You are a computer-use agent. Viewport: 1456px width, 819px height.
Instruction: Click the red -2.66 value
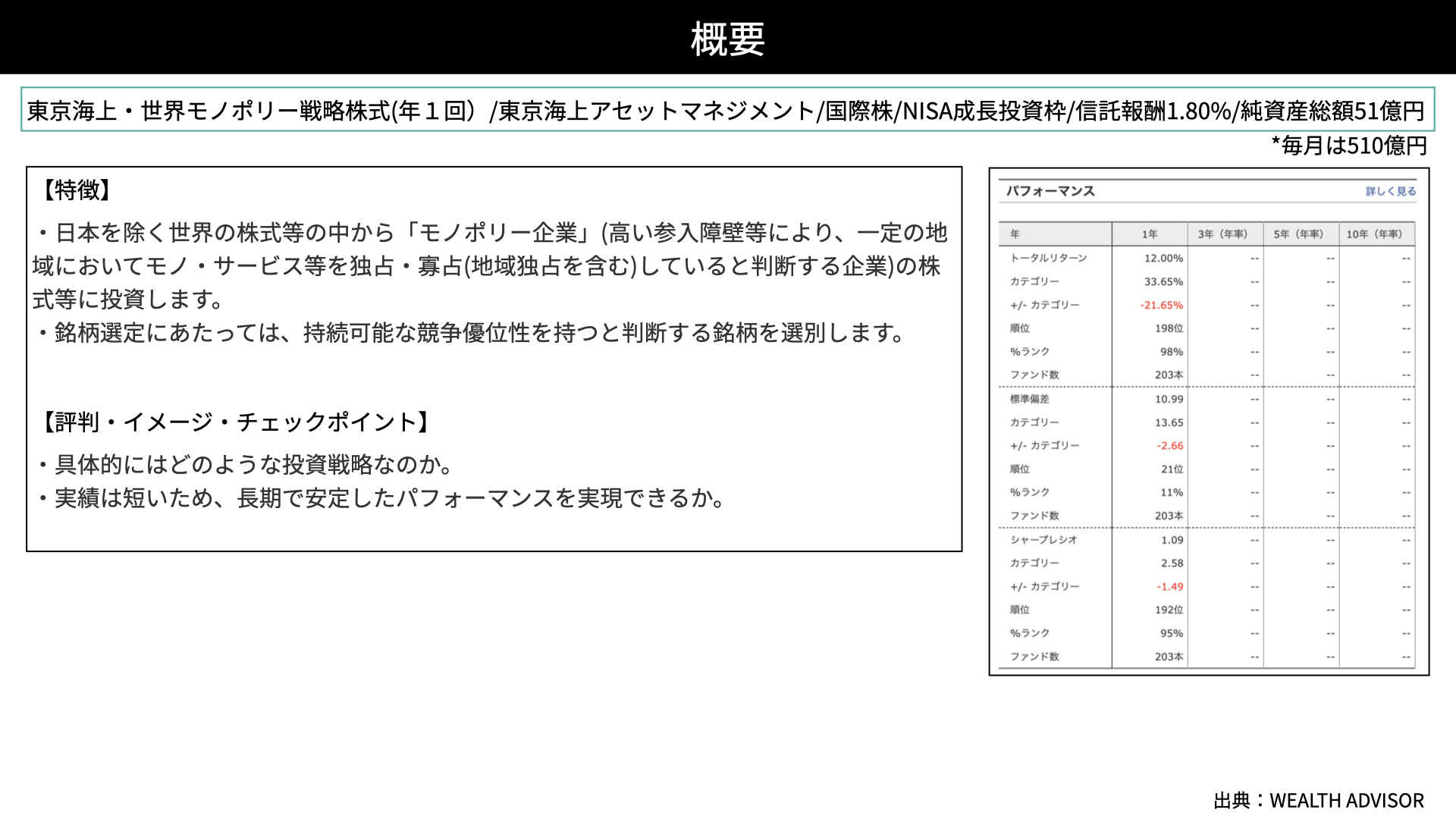(x=1170, y=446)
